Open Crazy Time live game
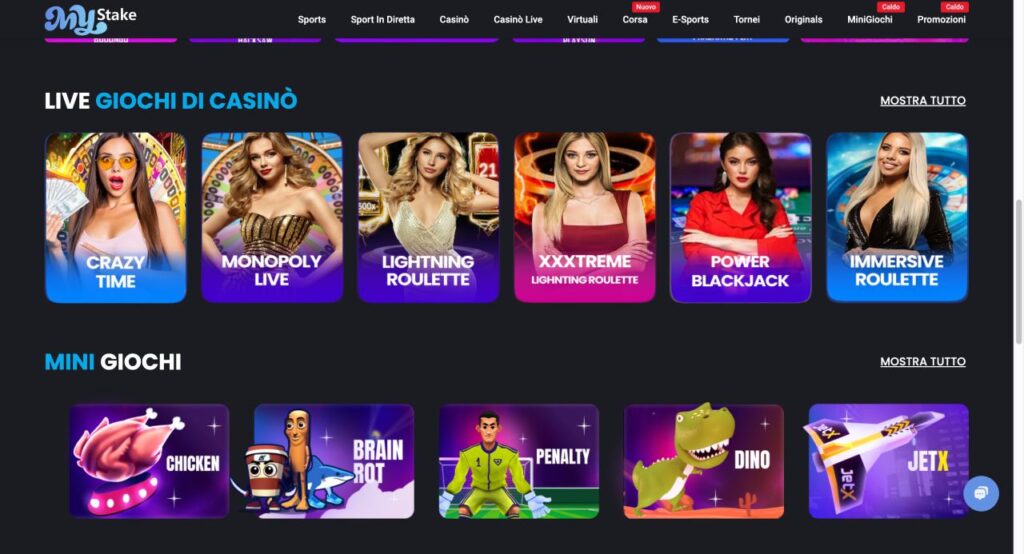Image resolution: width=1024 pixels, height=554 pixels. click(x=116, y=218)
